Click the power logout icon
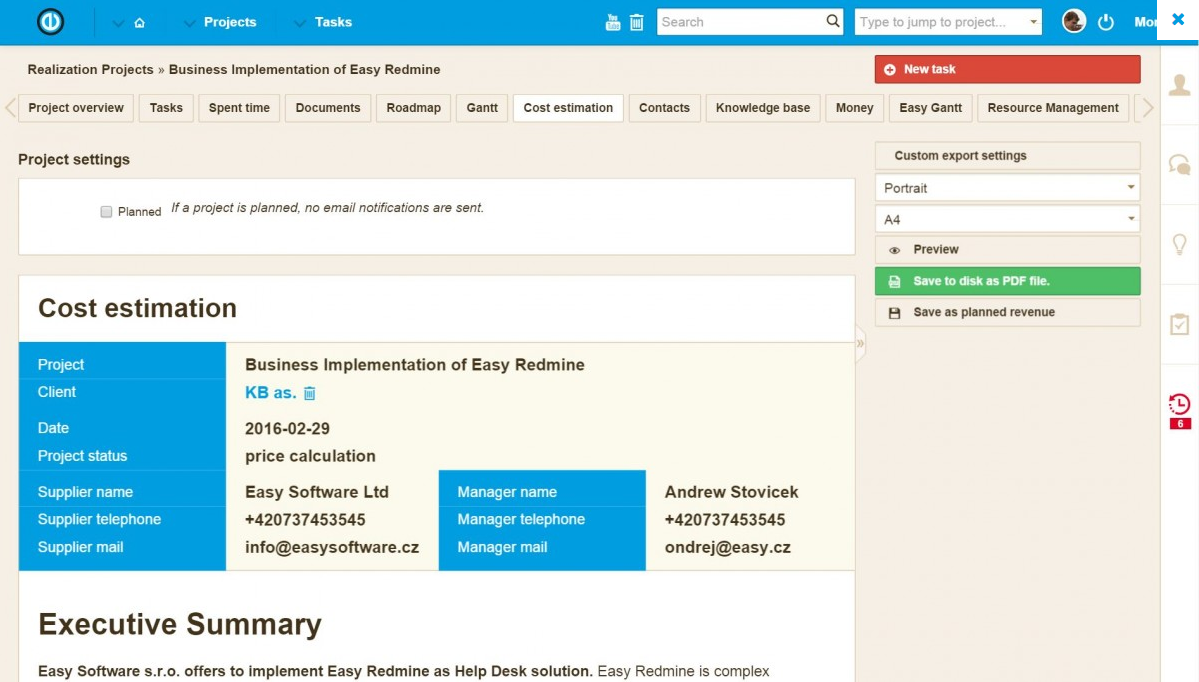Image resolution: width=1199 pixels, height=682 pixels. (1106, 22)
